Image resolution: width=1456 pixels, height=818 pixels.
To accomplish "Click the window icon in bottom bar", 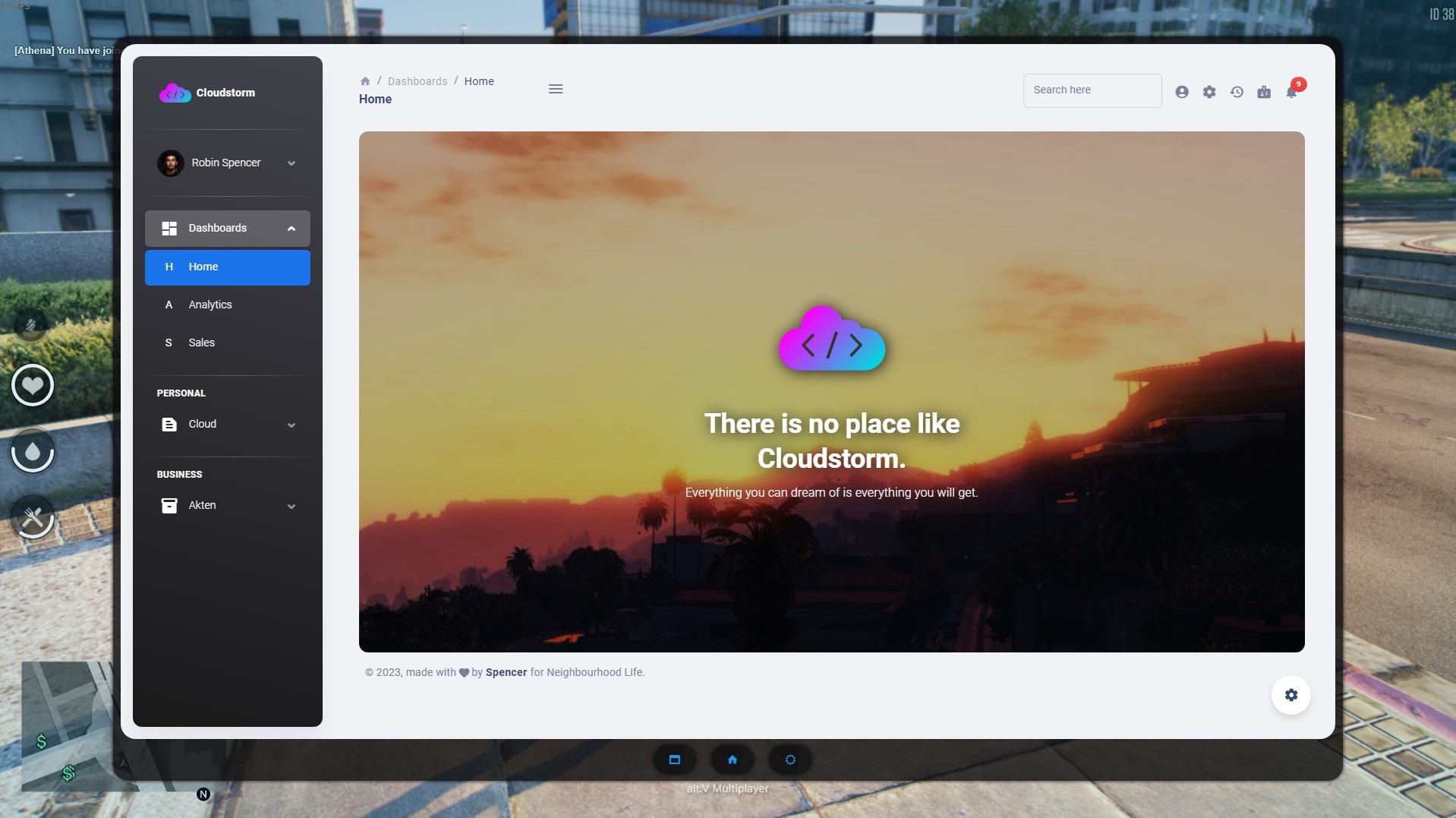I will 674,760.
